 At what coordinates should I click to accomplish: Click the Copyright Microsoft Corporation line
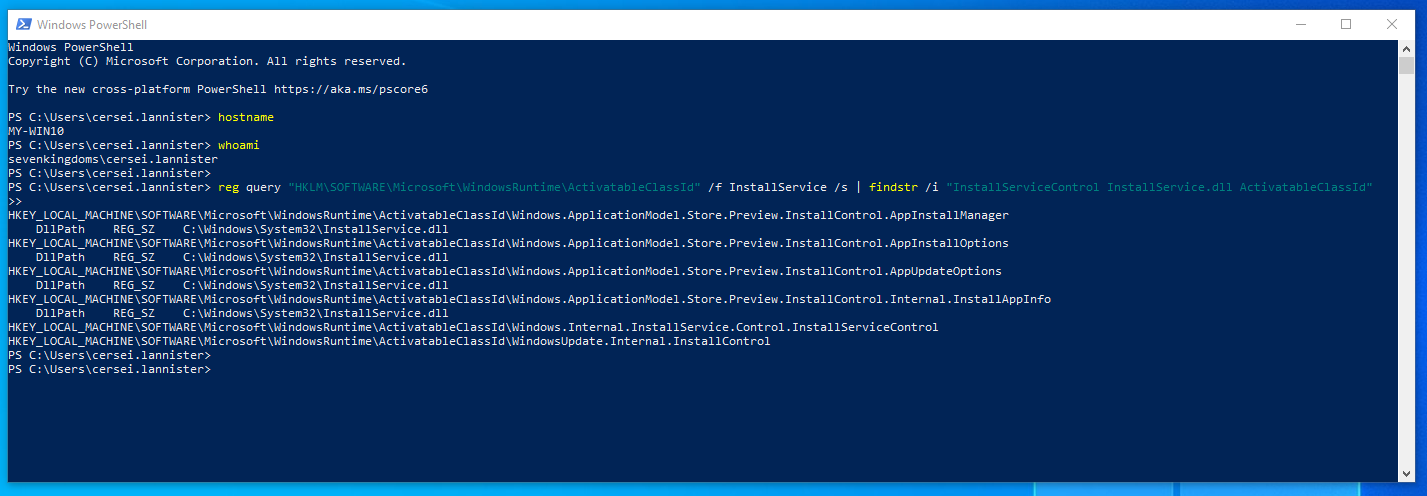[207, 61]
